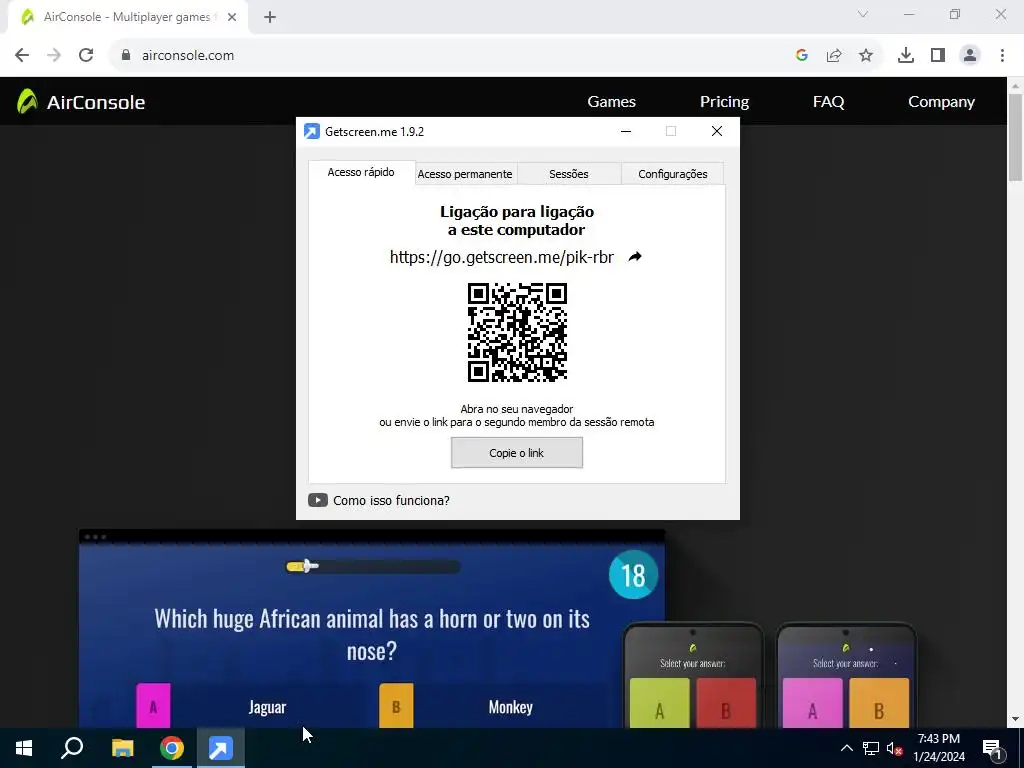The image size is (1024, 768).
Task: Open File Explorer from the taskbar
Action: [x=122, y=748]
